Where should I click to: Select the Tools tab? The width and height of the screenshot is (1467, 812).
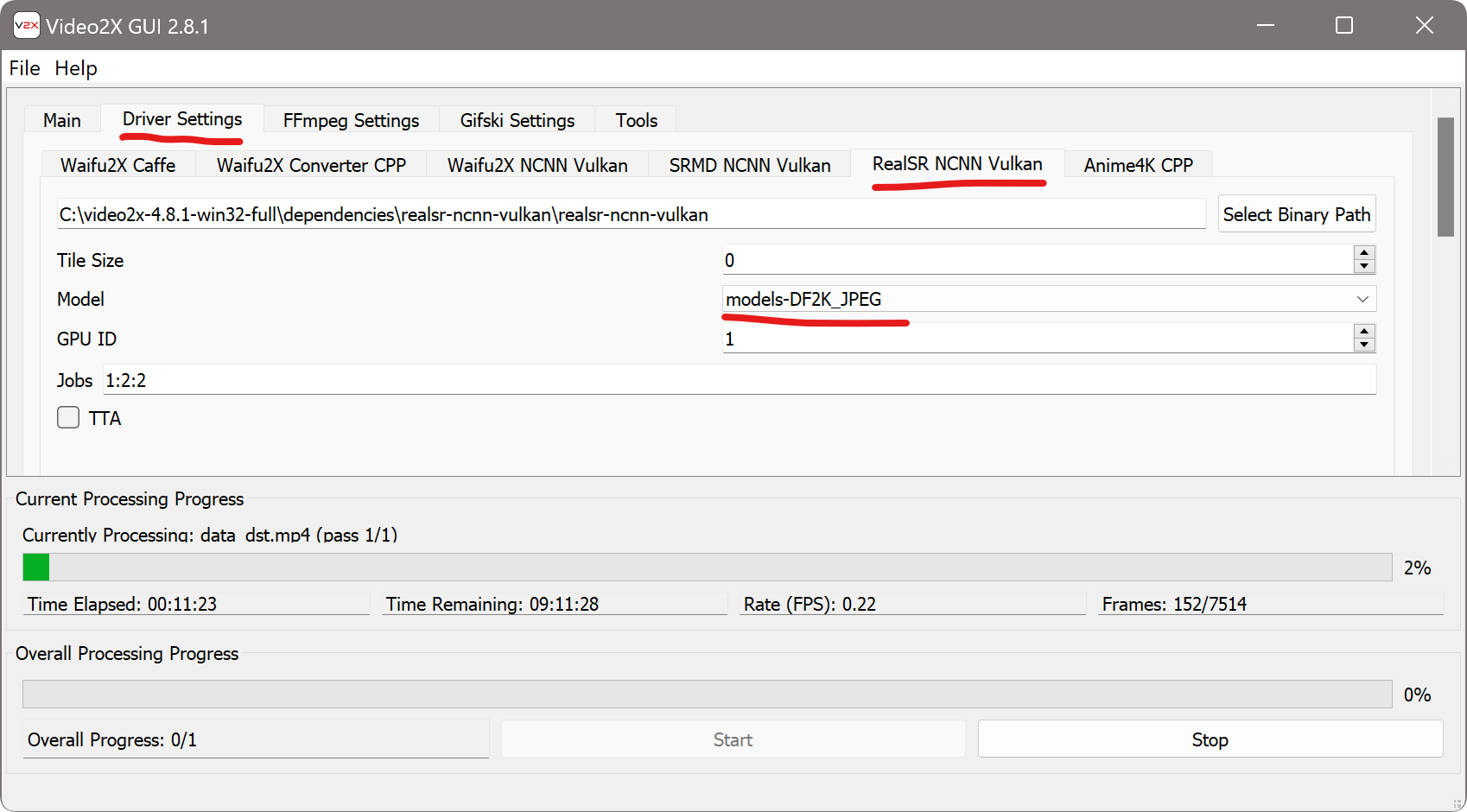pos(636,120)
